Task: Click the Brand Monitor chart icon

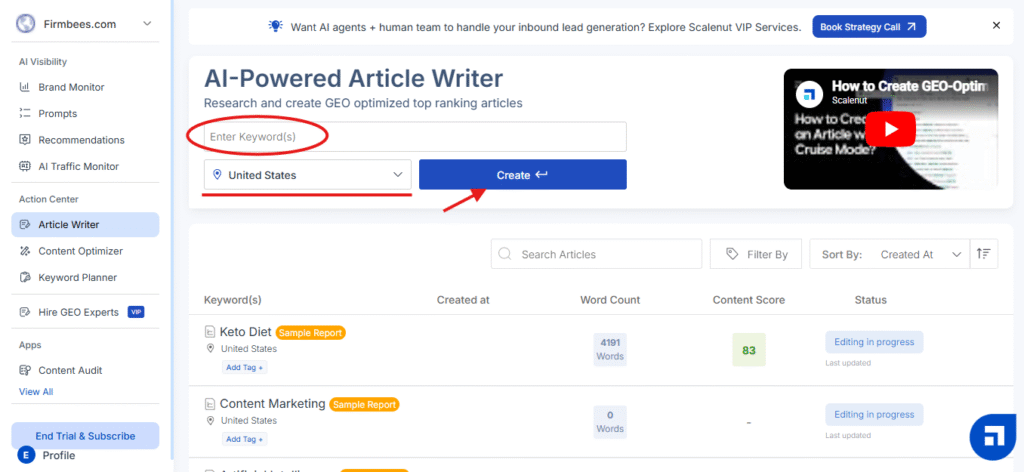Action: pos(25,87)
